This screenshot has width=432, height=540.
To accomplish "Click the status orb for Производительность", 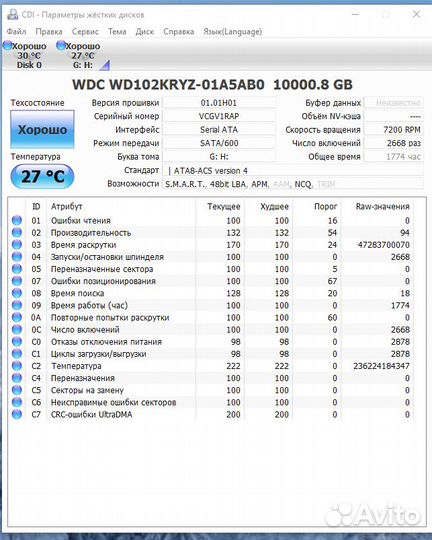I will coord(17,232).
